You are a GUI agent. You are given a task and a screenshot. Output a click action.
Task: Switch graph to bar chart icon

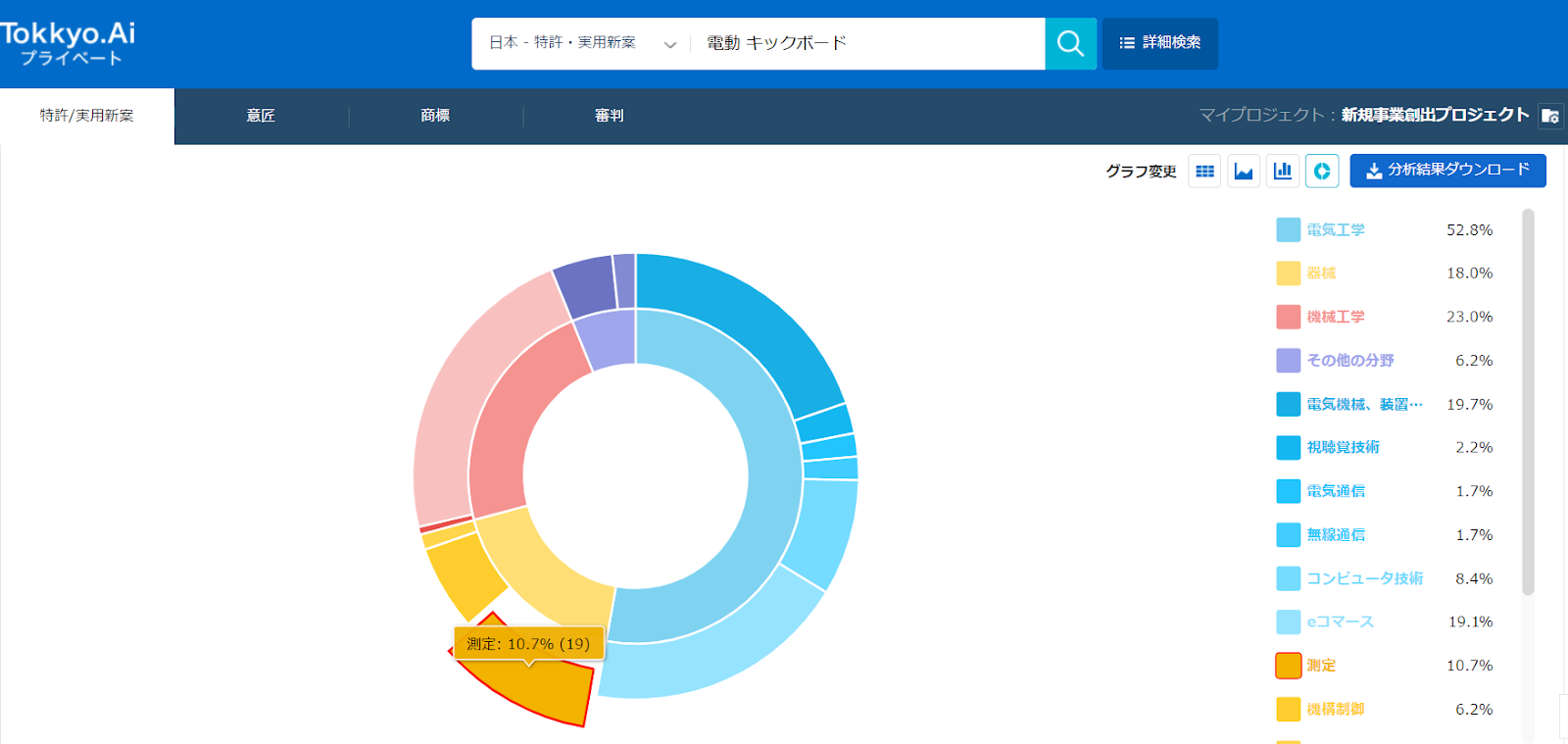click(1283, 171)
